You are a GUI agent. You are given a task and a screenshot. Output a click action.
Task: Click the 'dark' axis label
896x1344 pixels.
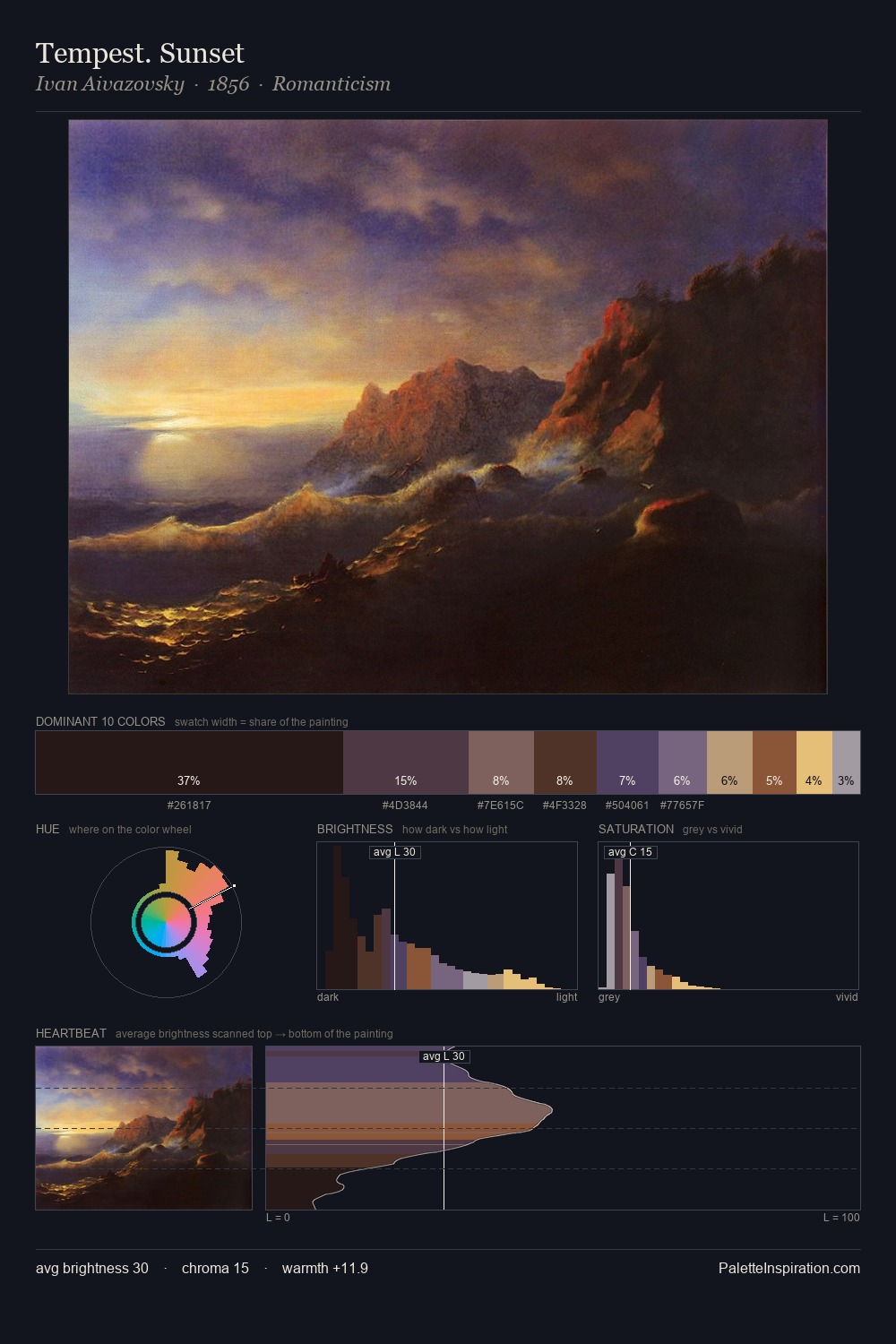(x=328, y=997)
